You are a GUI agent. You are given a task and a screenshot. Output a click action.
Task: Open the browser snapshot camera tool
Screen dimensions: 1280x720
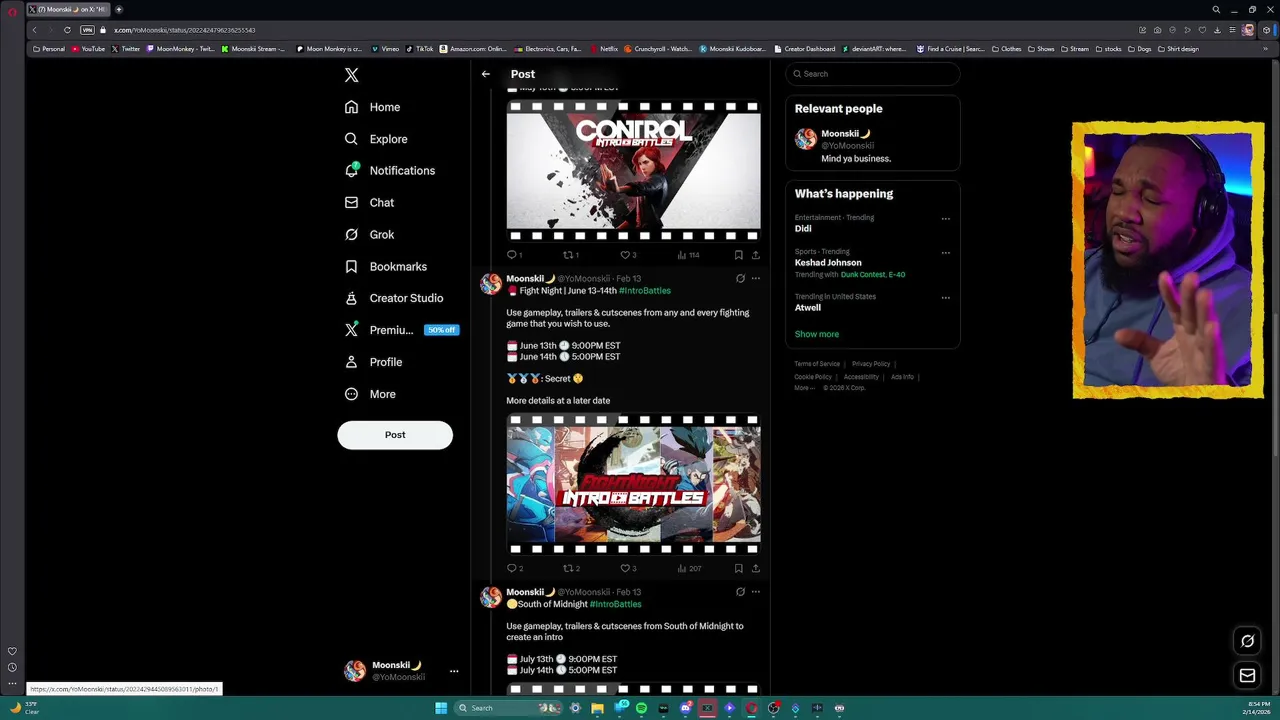click(x=1157, y=30)
